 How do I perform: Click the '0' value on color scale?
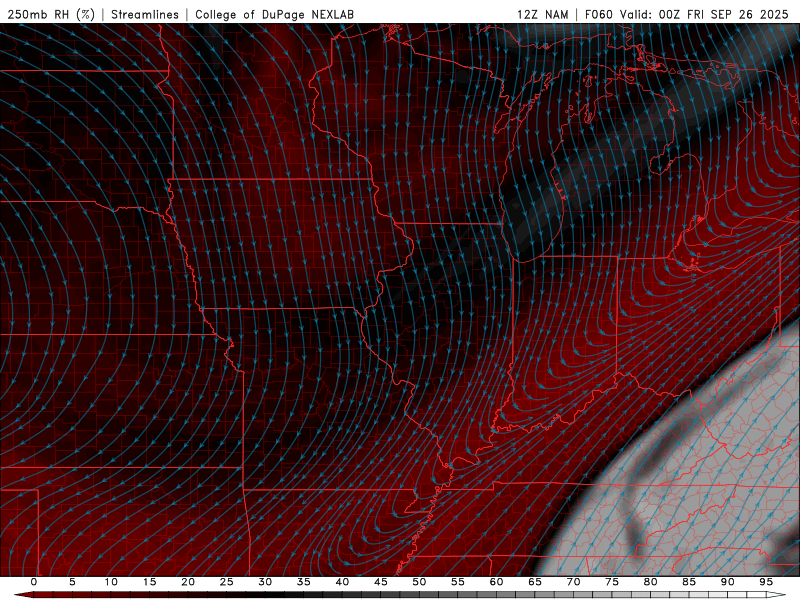pos(34,582)
